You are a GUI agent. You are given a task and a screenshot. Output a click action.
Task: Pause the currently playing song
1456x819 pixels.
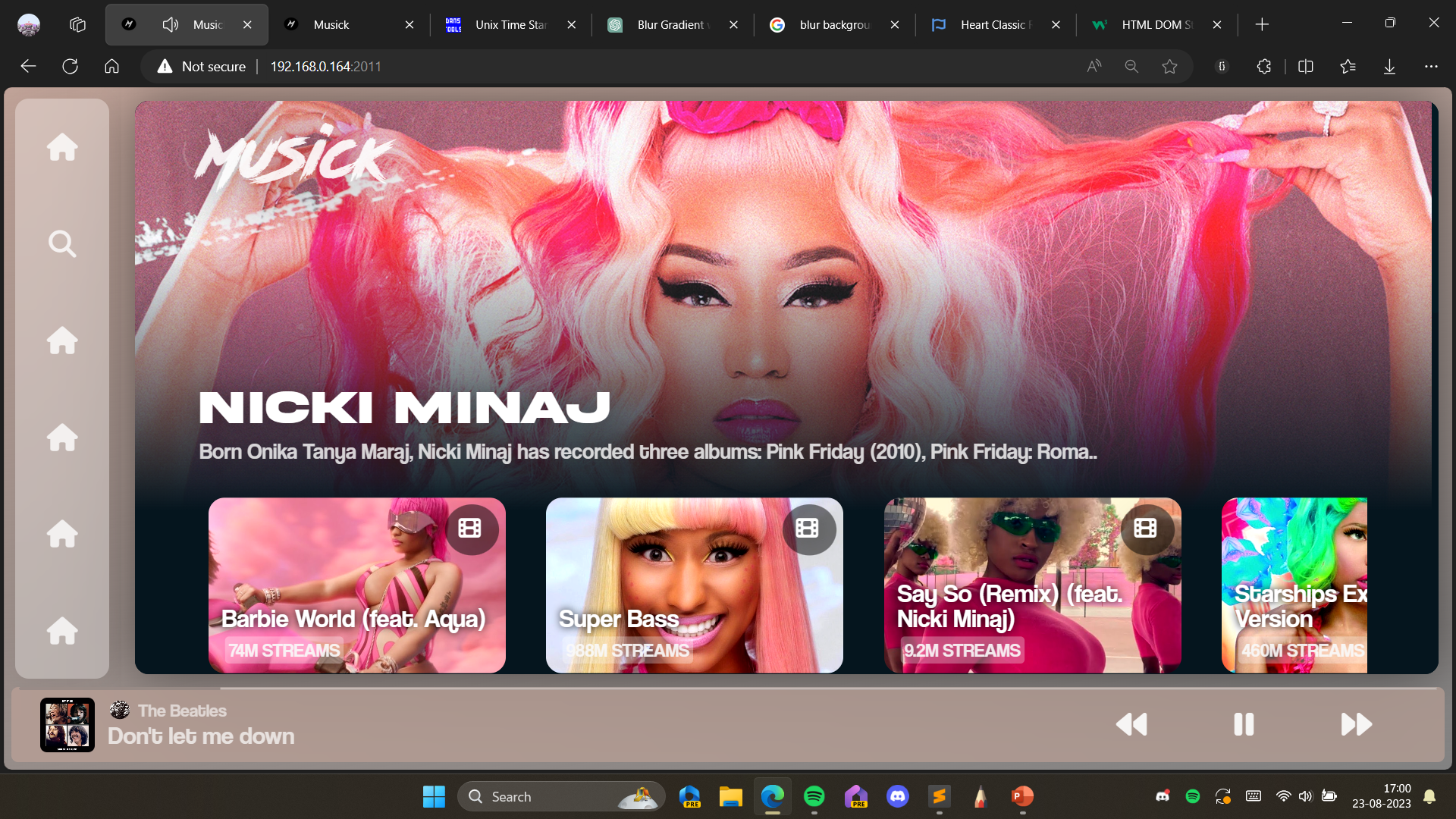click(1244, 724)
